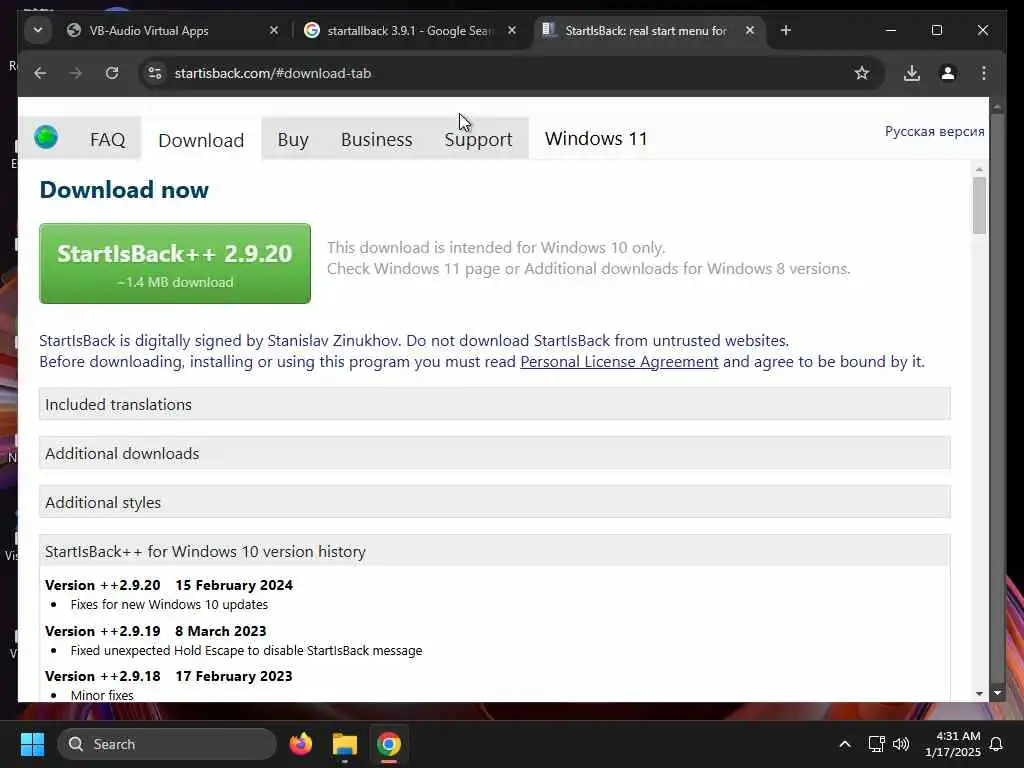Open the clock showing 4:31 AM
Screen dimensions: 1024x768
coord(952,744)
